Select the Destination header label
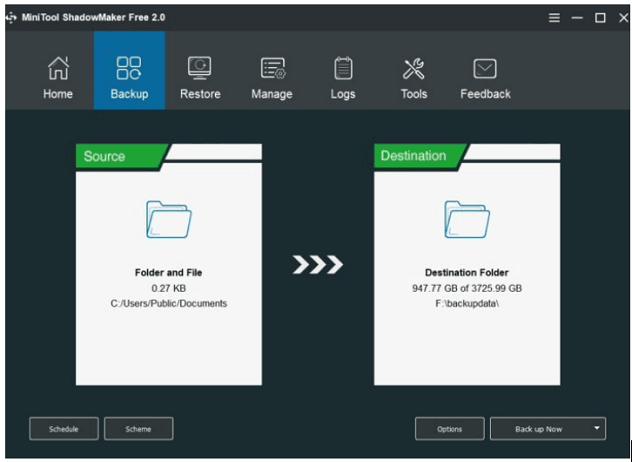This screenshot has width=632, height=462. point(414,156)
